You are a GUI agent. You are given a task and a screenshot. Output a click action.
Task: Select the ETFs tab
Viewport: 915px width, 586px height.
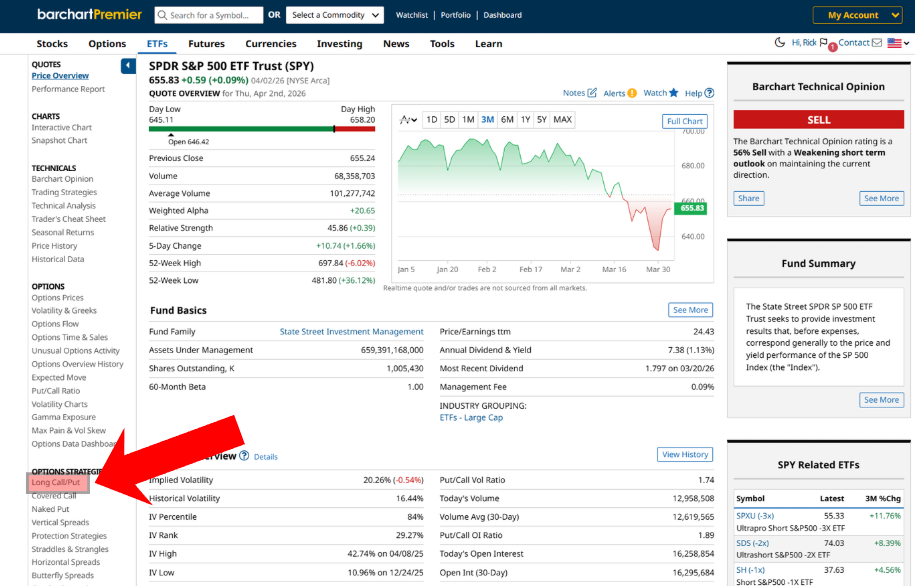157,44
